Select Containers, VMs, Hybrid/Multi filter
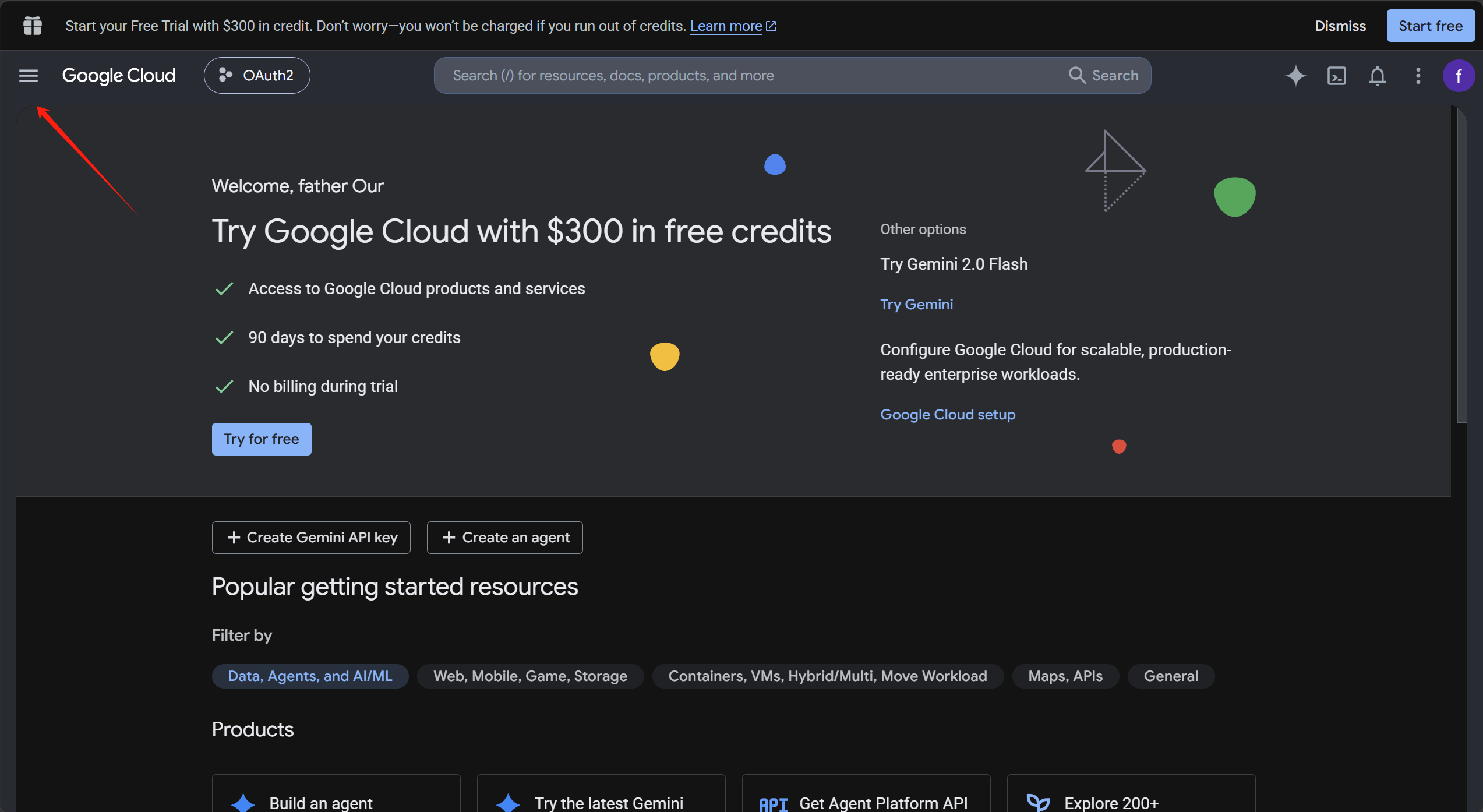The image size is (1483, 812). 828,676
